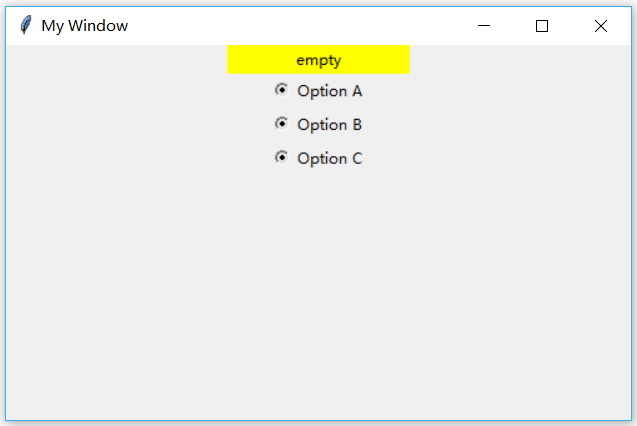Select the Option A radio button circle

[x=281, y=89]
